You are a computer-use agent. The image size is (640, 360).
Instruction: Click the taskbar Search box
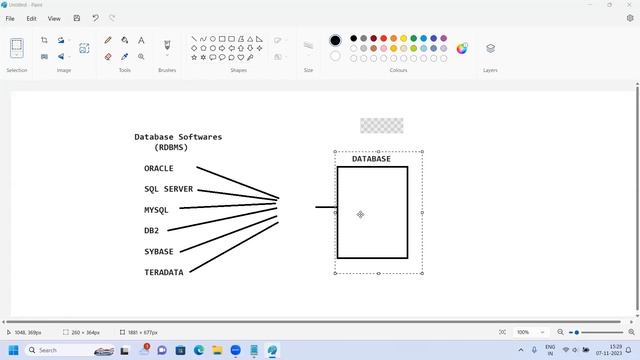pyautogui.click(x=70, y=350)
